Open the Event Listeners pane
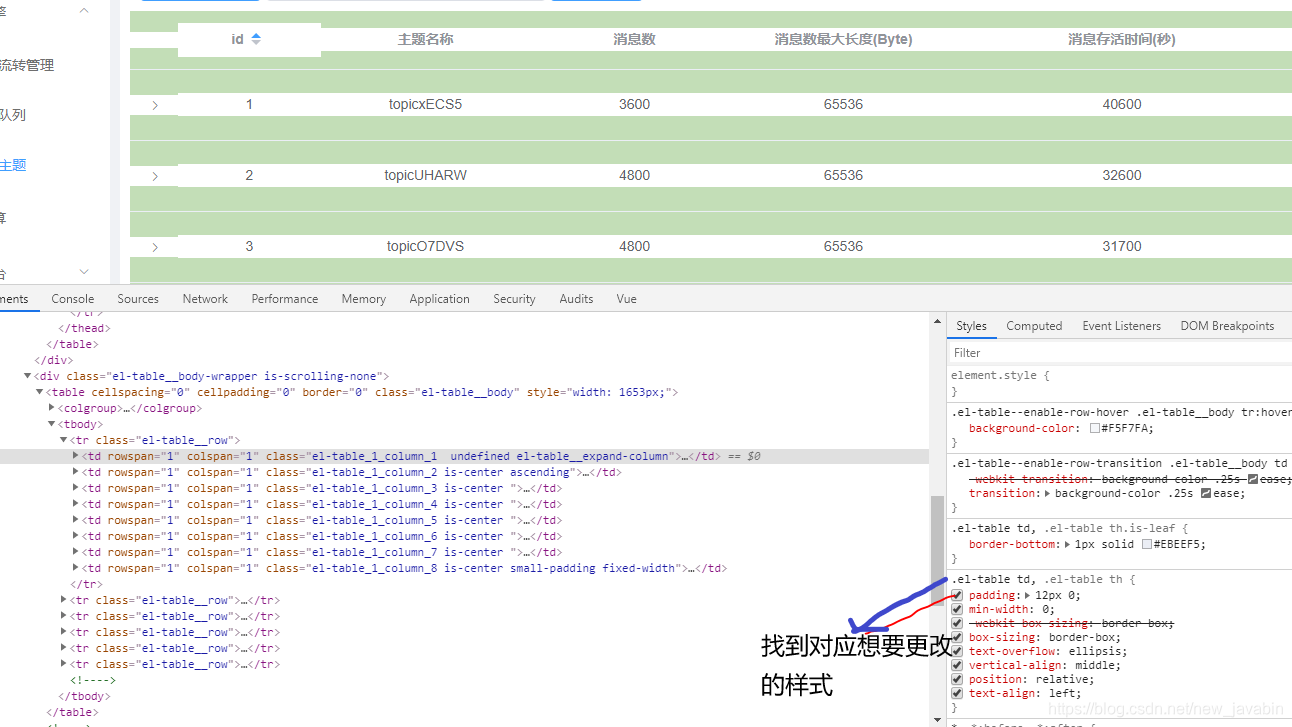 [1121, 326]
